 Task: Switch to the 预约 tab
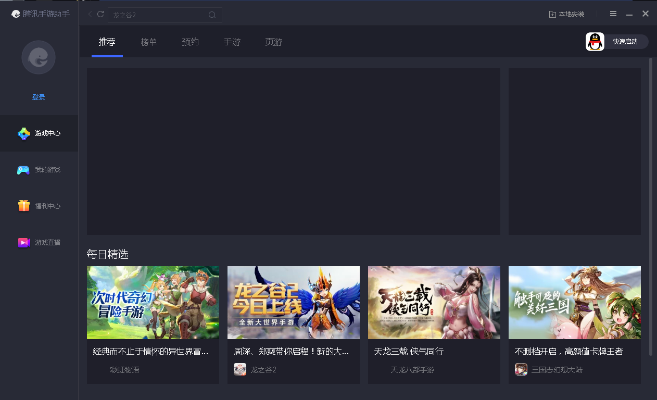[190, 42]
